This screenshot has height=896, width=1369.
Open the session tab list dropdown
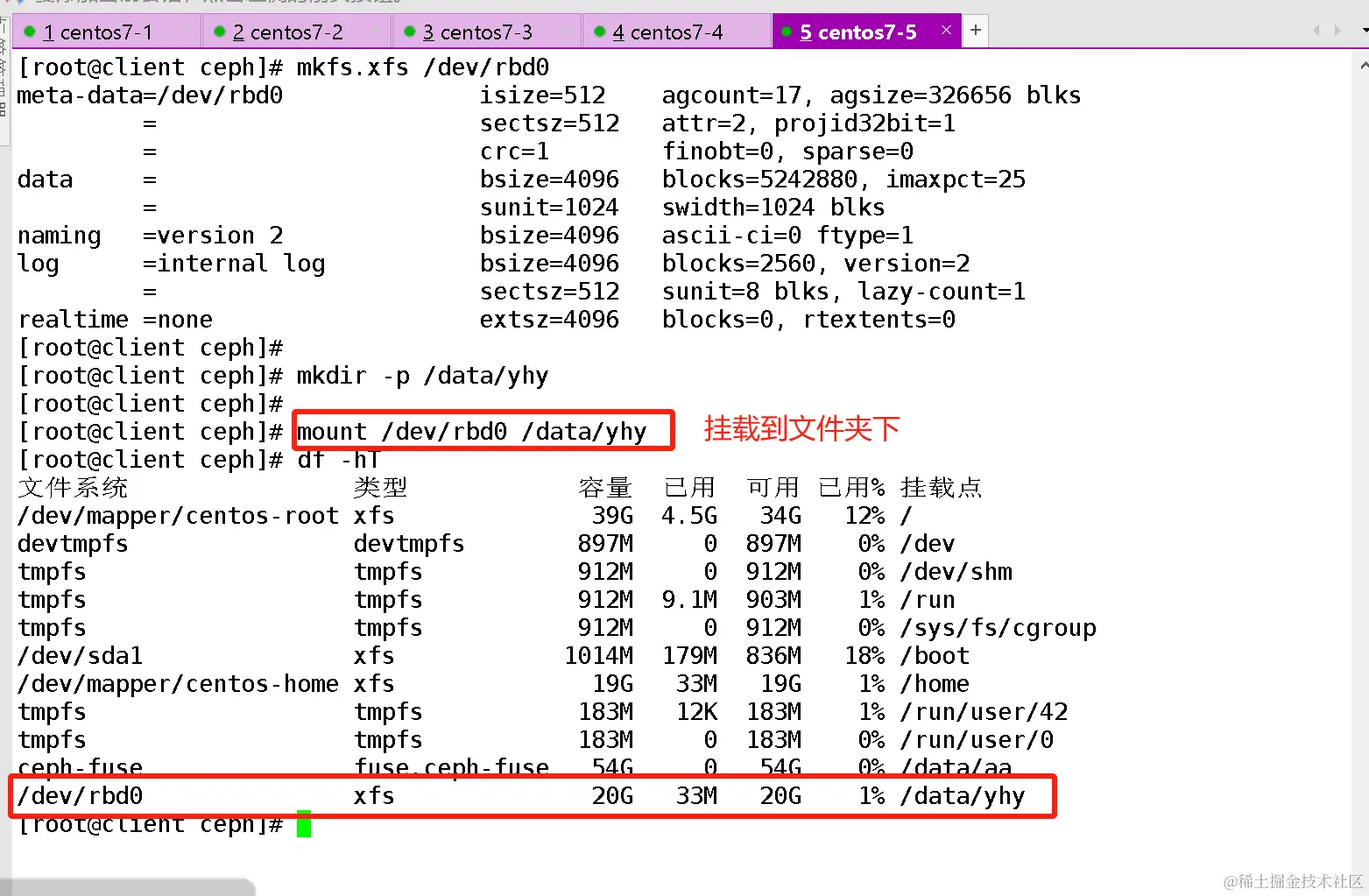[1365, 31]
